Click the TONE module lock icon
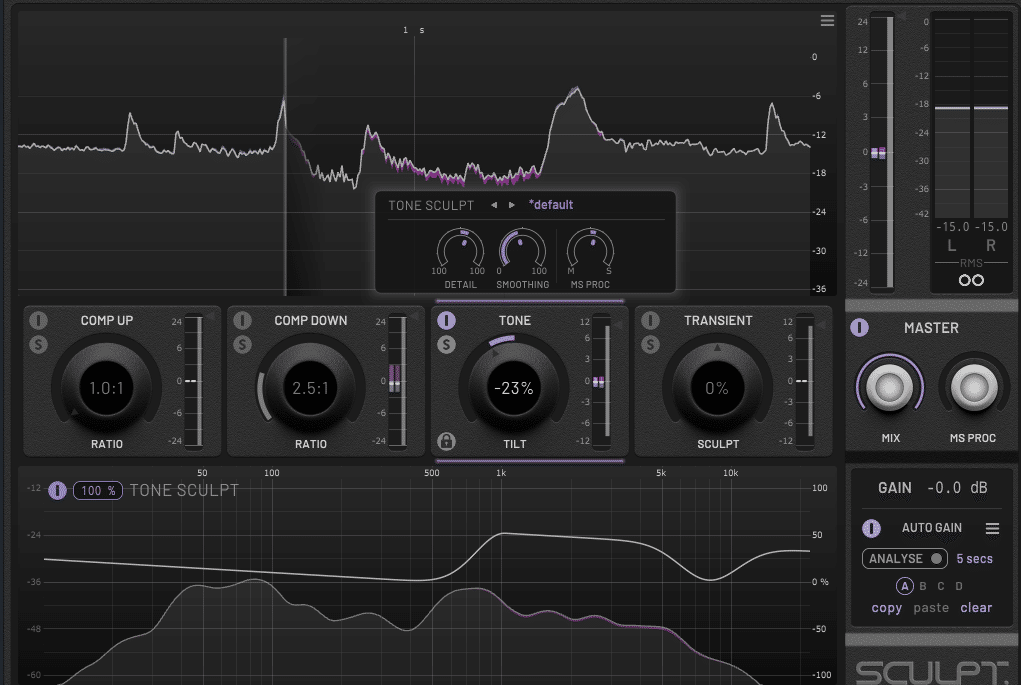 (x=446, y=441)
